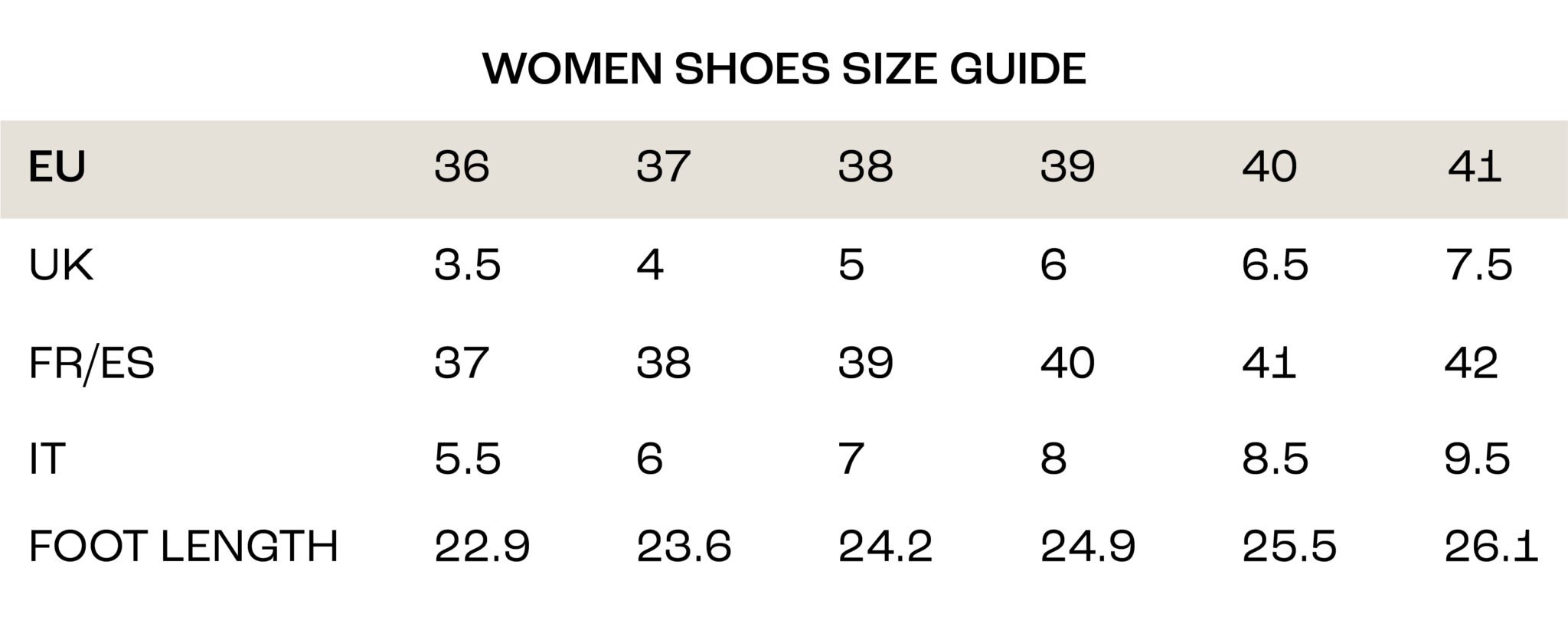Click EU size 36 in header row
Image resolution: width=1568 pixels, height=617 pixels.
pos(461,167)
